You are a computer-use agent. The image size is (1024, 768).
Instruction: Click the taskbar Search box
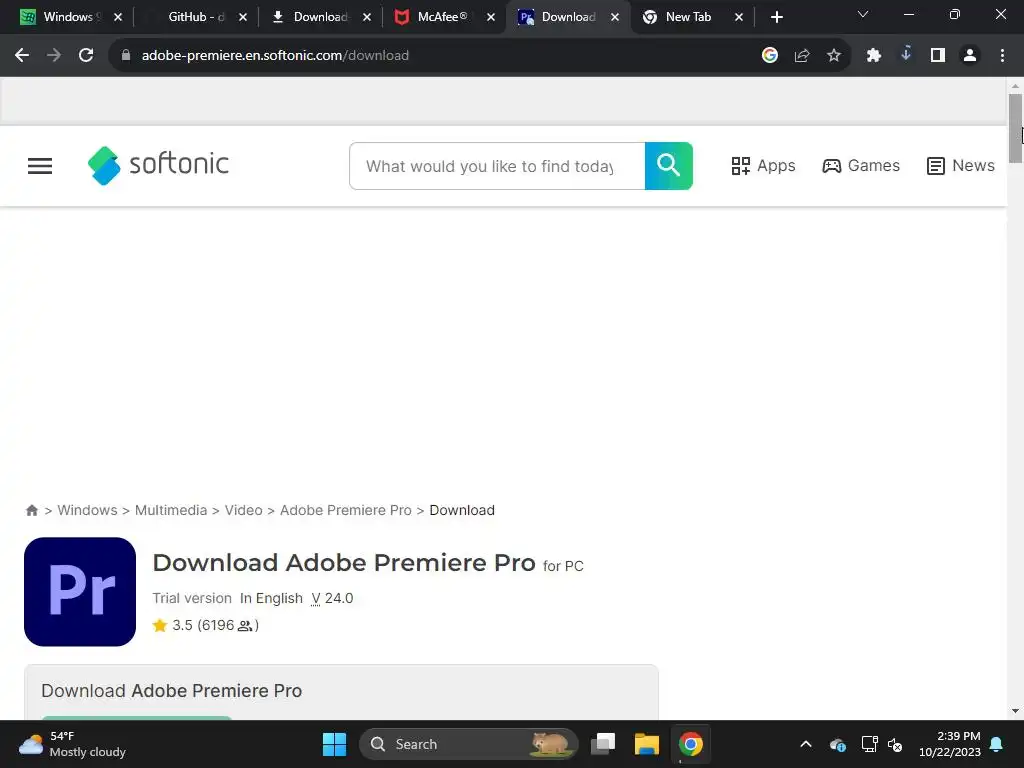tap(468, 744)
